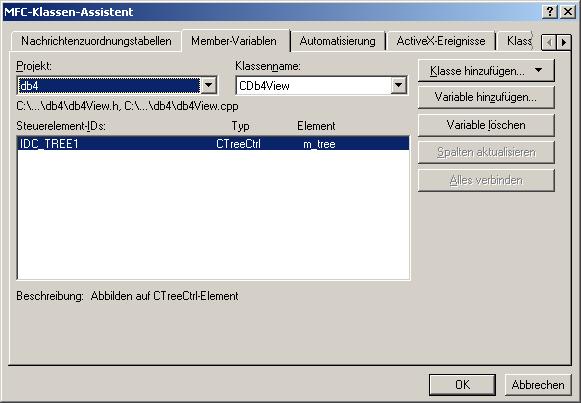The height and width of the screenshot is (403, 581).
Task: Click the db4 Projekt field
Action: [109, 86]
